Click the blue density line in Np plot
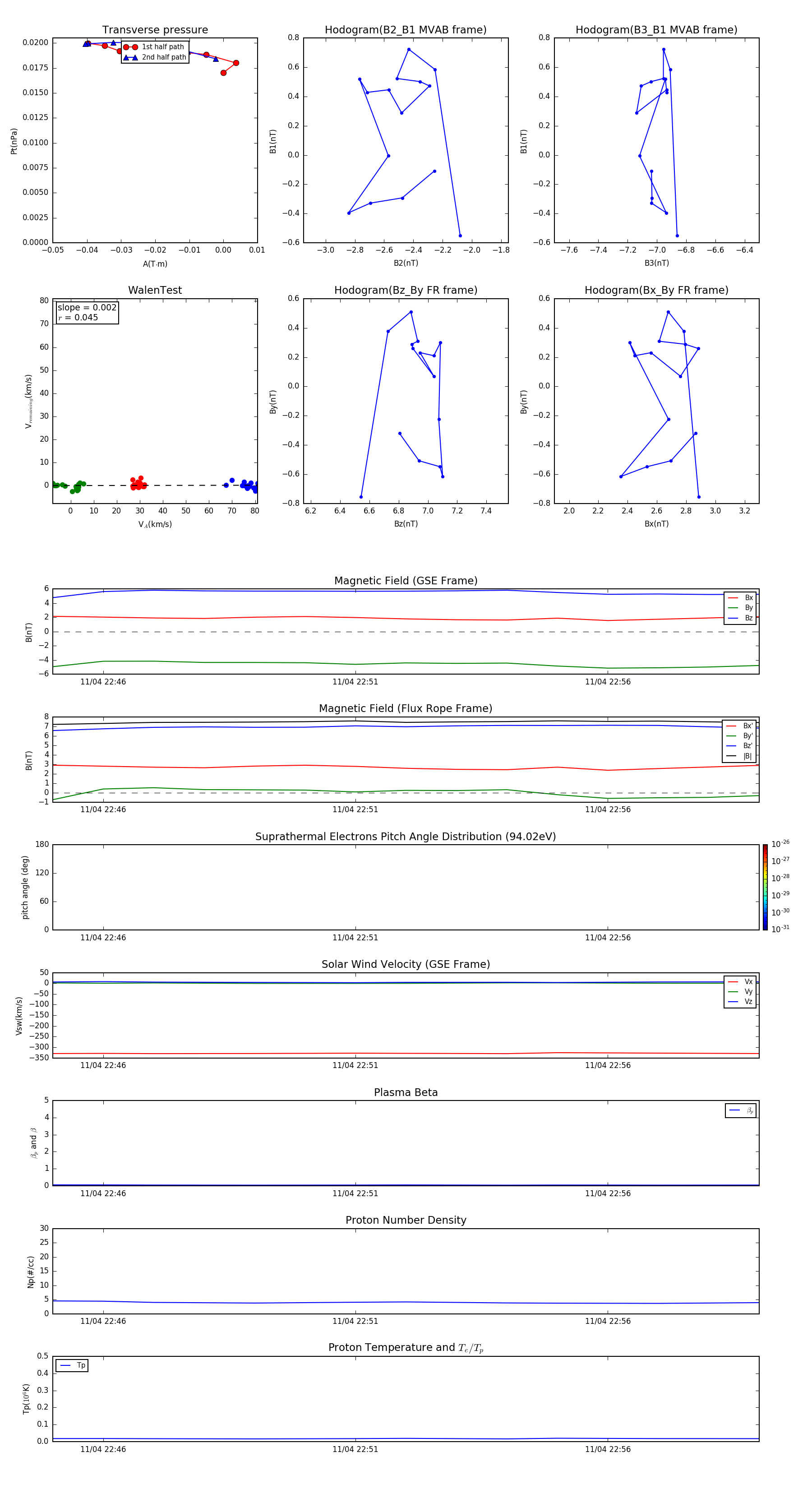Viewport: 812px width, 1489px height. click(405, 1302)
